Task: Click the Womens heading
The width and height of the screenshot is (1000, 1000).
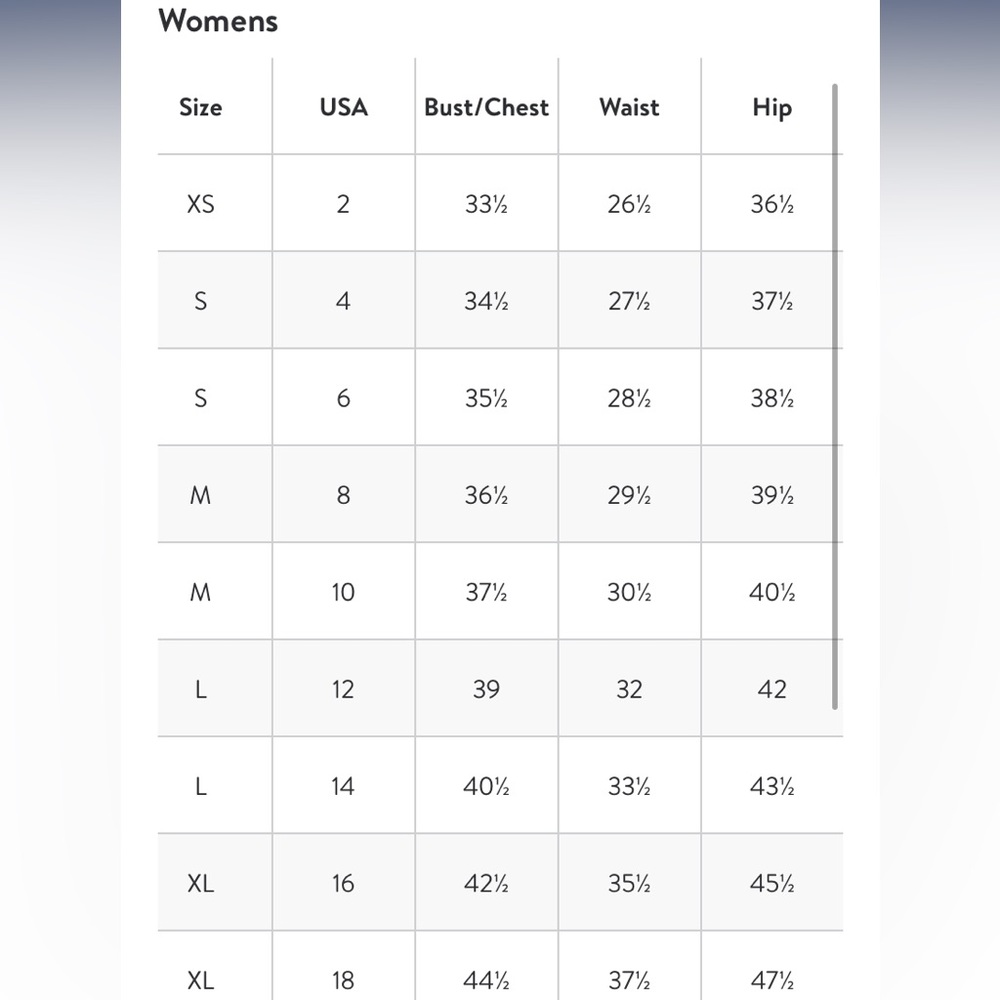Action: tap(218, 20)
